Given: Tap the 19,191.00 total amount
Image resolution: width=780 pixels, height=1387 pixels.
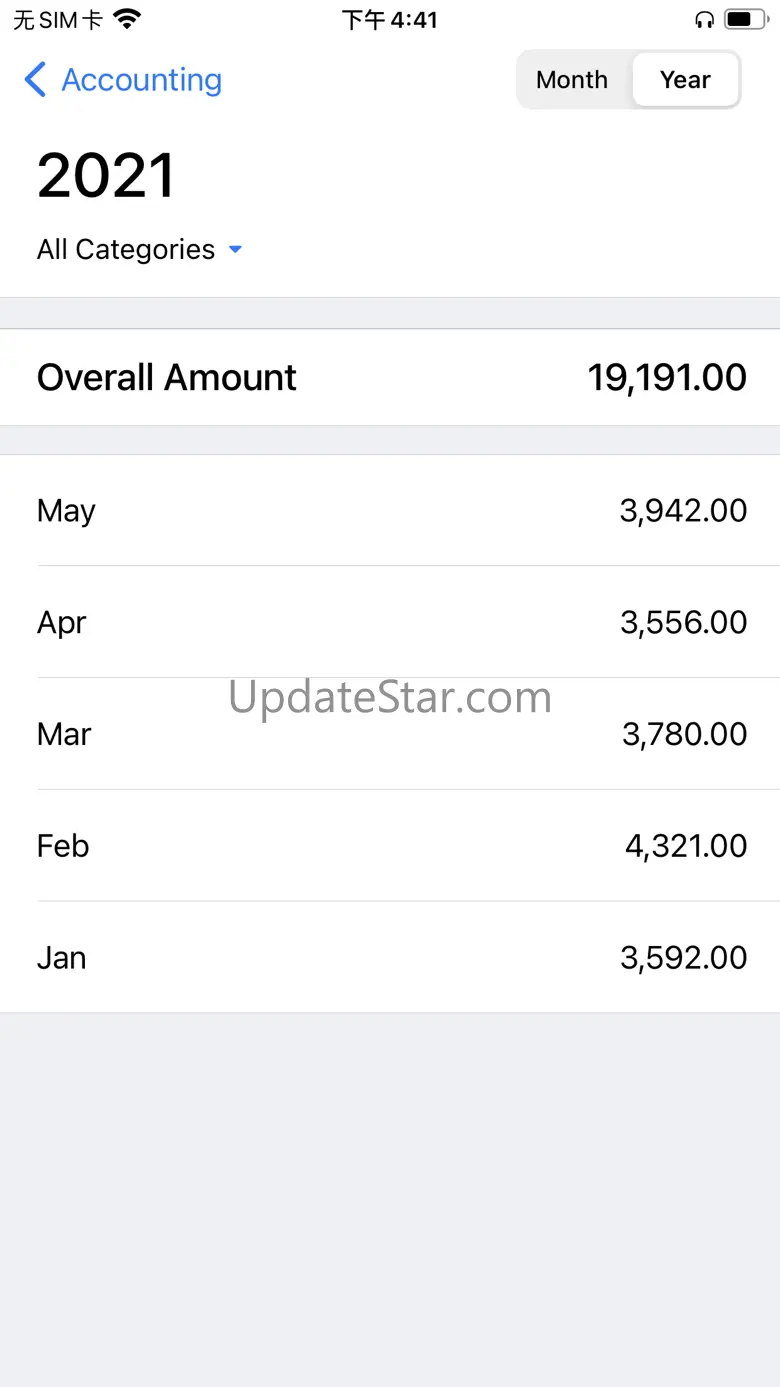Looking at the screenshot, I should (667, 378).
